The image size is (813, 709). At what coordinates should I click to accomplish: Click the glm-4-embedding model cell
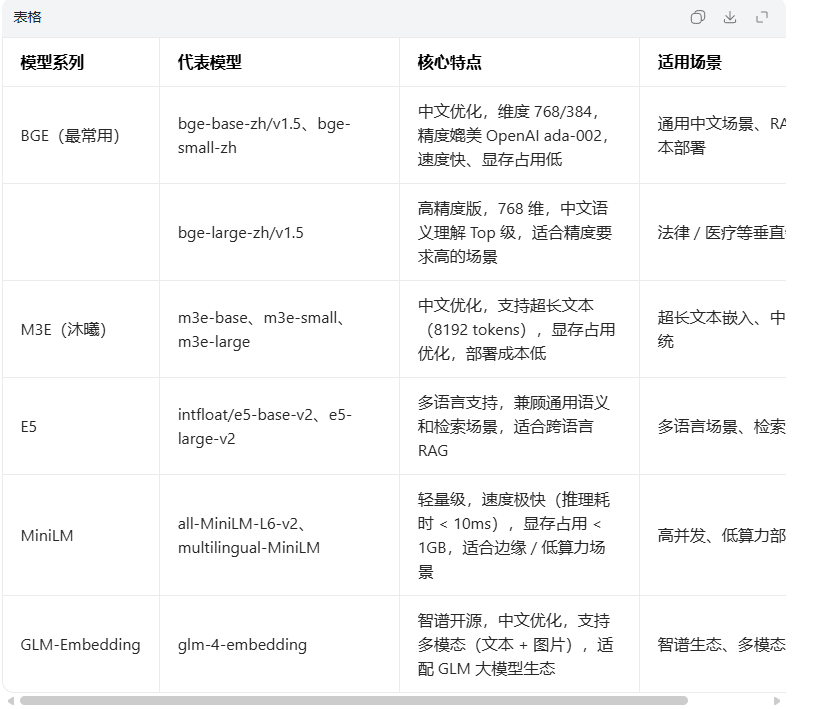click(279, 644)
